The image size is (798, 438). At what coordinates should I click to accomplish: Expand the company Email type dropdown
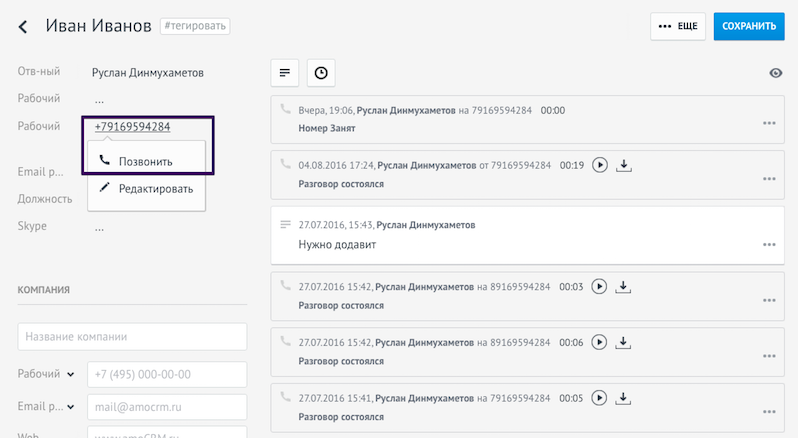pos(71,407)
